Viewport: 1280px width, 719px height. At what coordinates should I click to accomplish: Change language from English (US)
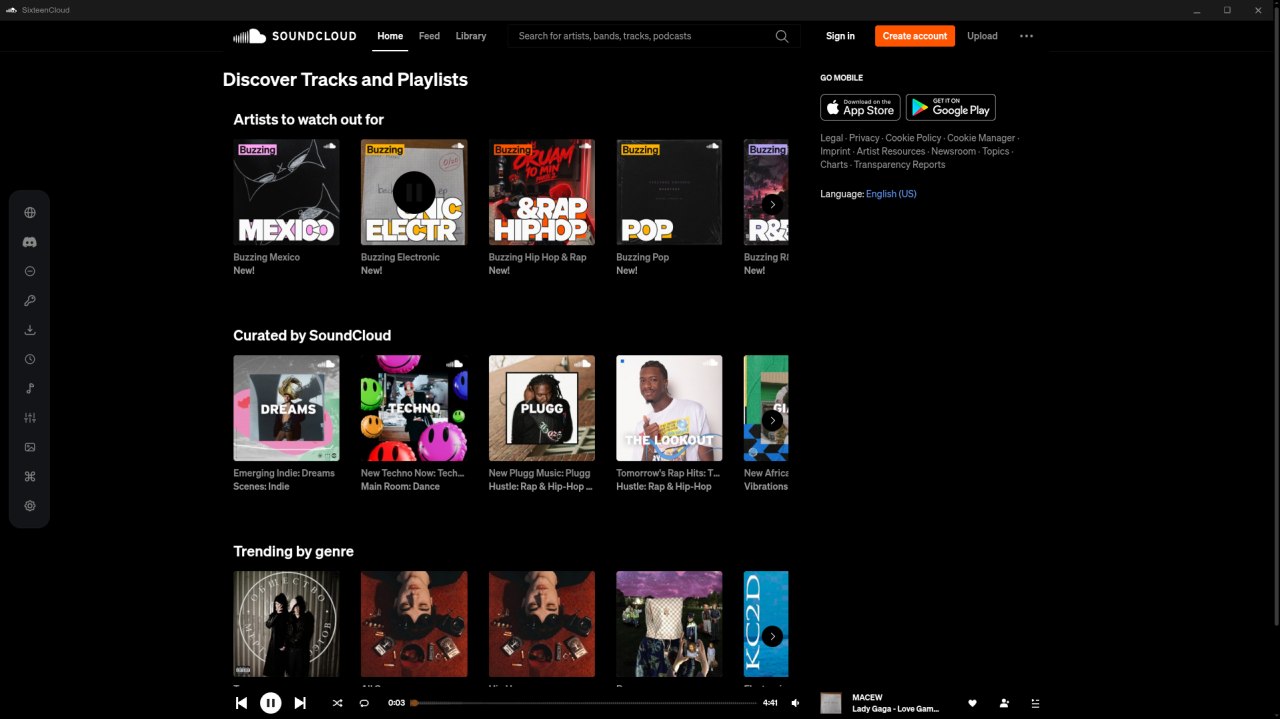tap(891, 194)
